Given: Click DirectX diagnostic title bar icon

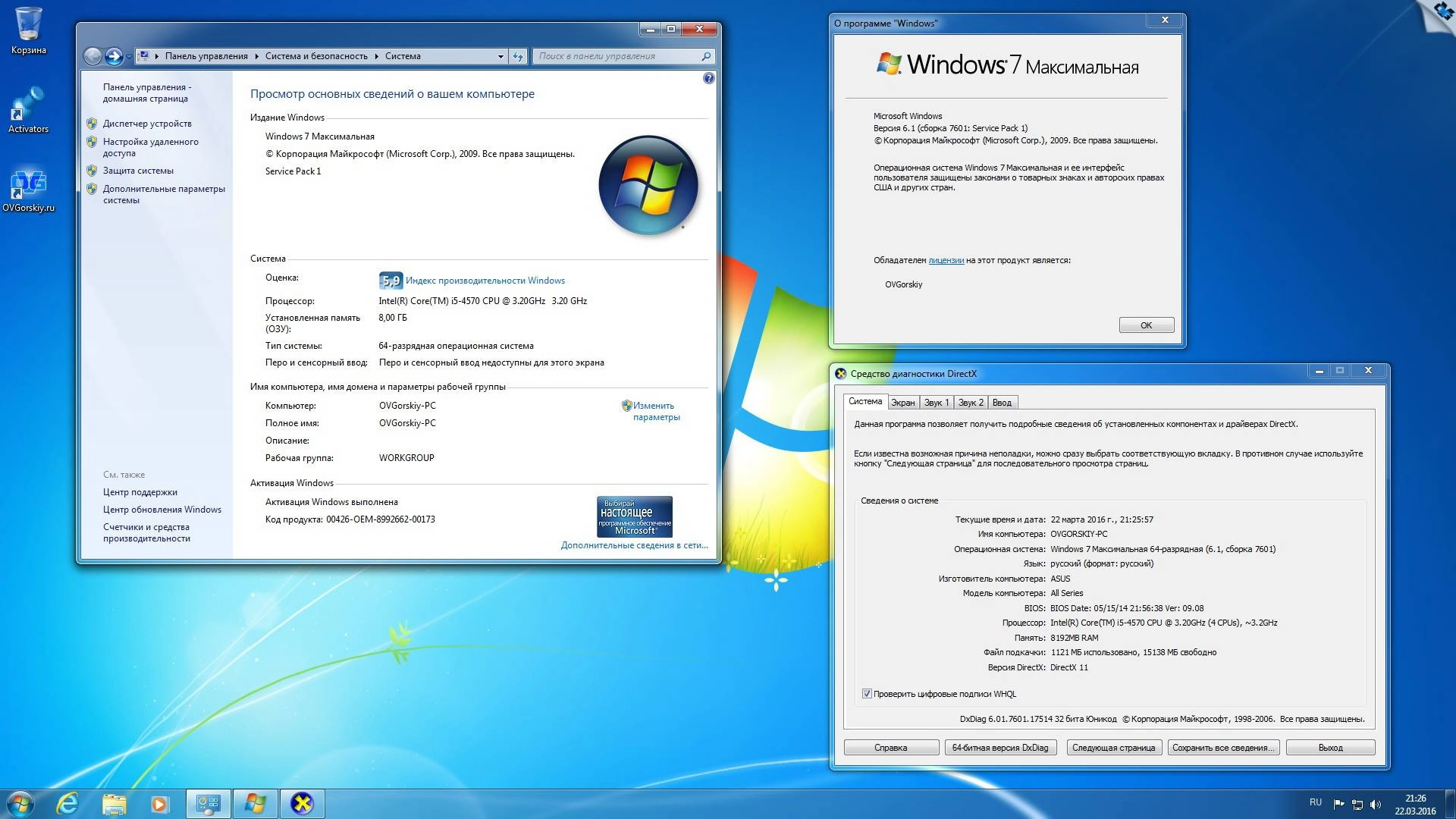Looking at the screenshot, I should pos(840,373).
